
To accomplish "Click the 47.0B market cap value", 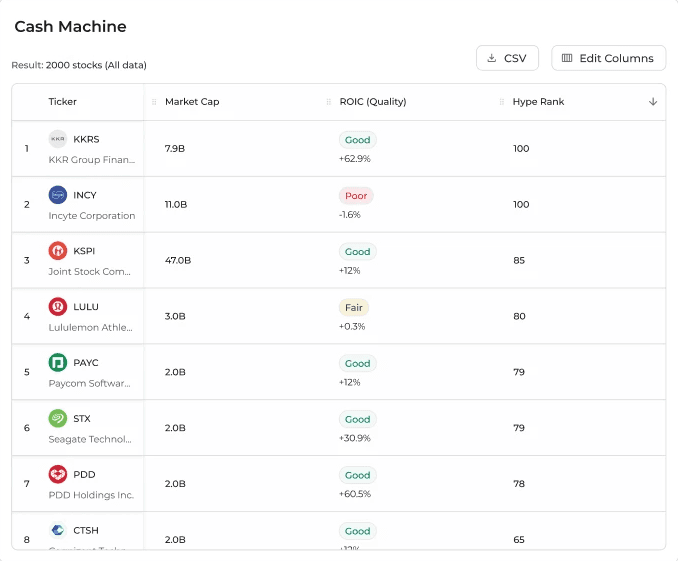I will (178, 260).
